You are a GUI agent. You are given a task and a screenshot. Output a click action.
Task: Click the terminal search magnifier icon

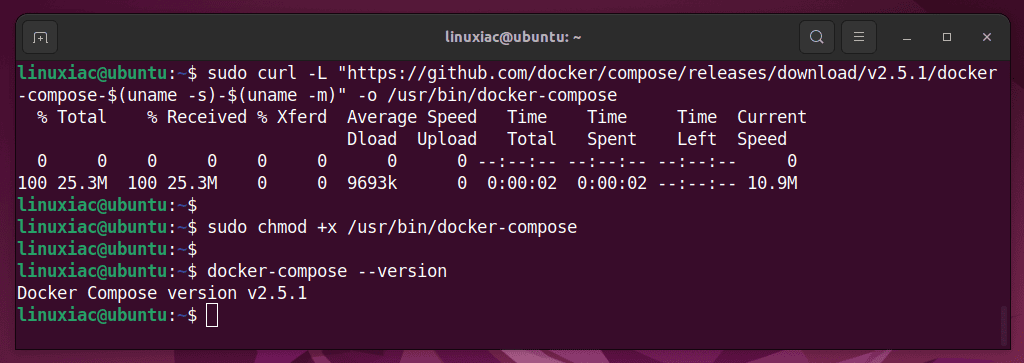pos(817,37)
